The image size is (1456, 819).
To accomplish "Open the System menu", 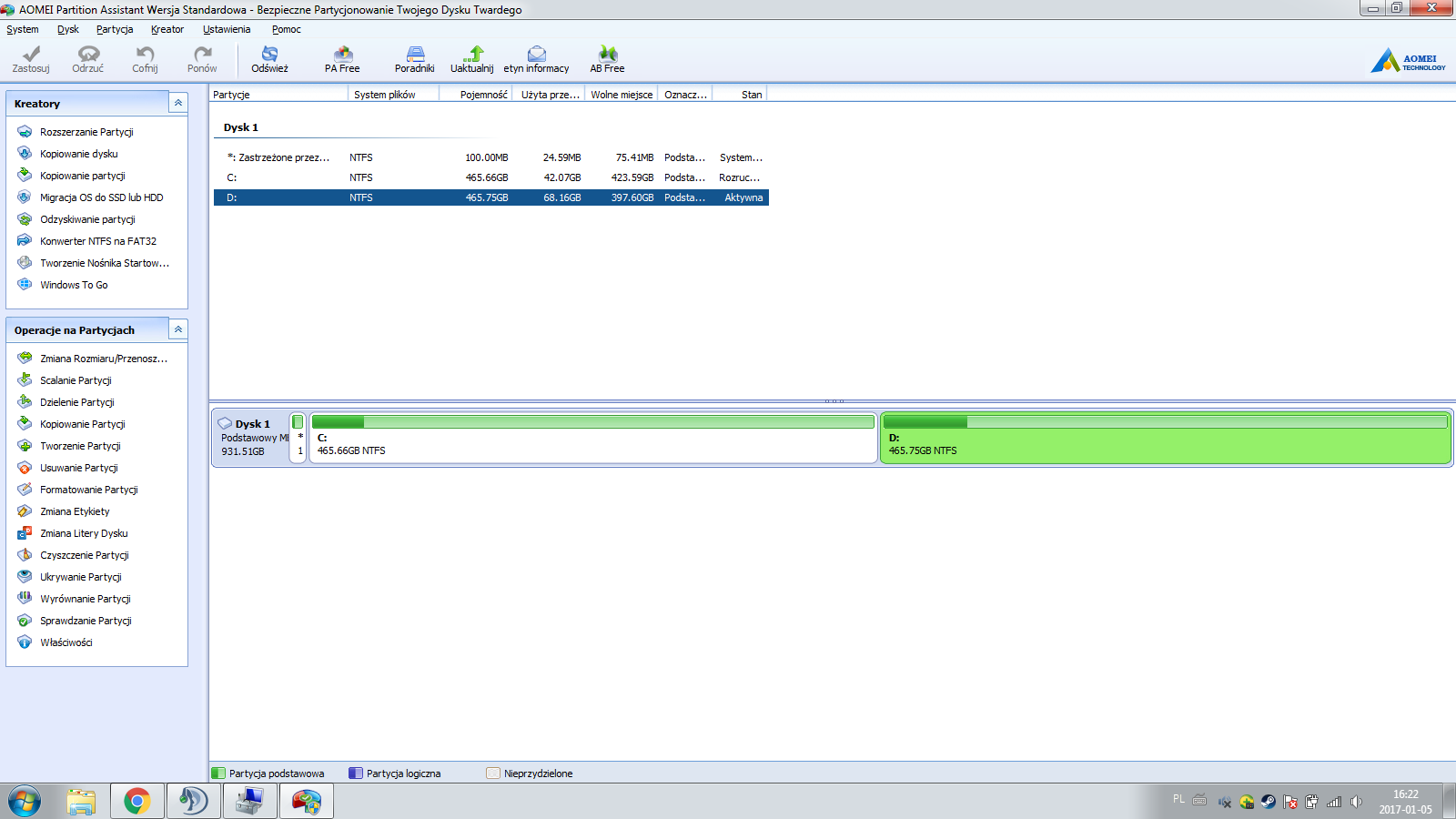I will [x=23, y=29].
